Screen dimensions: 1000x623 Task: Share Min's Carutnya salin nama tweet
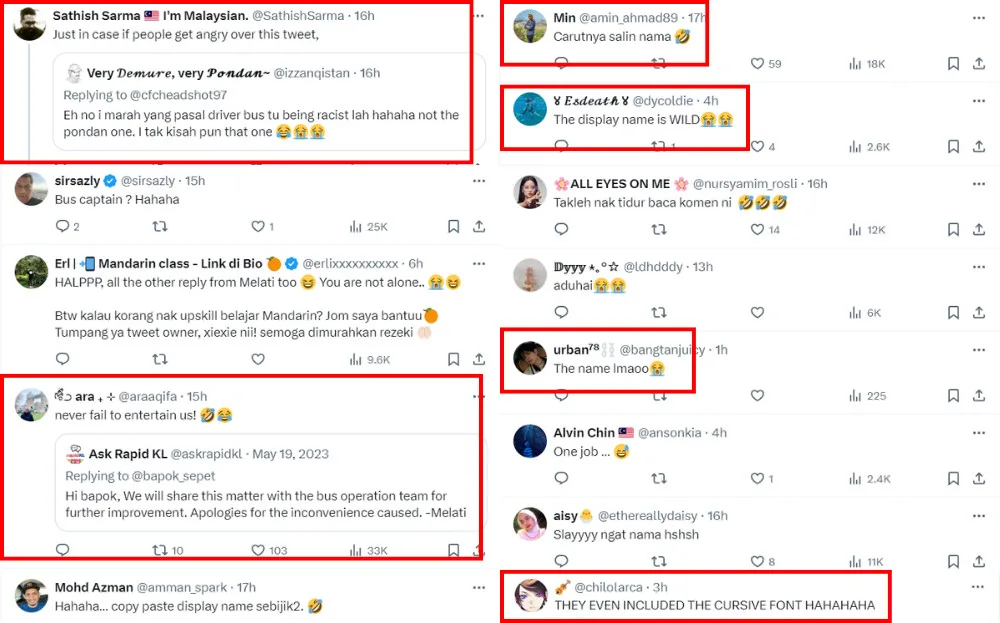click(x=979, y=64)
